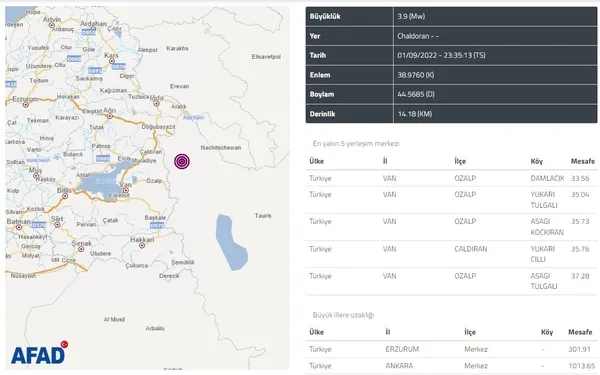This screenshot has width=600, height=375.
Task: Click the İlçe column header in nearest settlements
Action: point(460,161)
